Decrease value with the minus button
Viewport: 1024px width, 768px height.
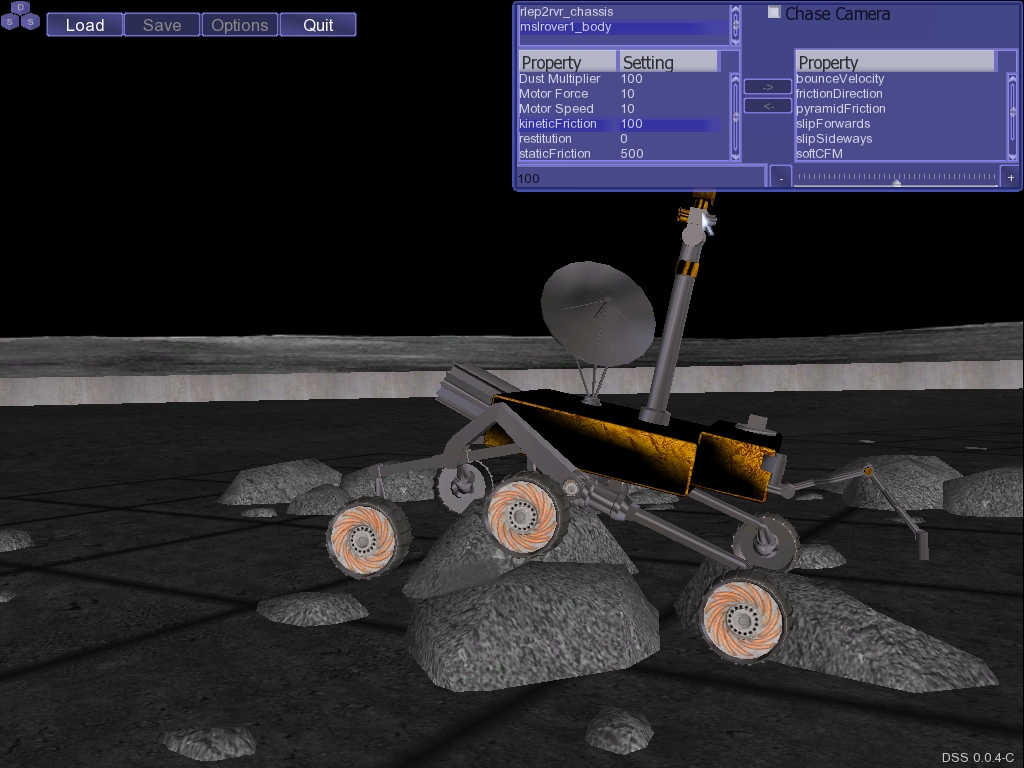781,178
